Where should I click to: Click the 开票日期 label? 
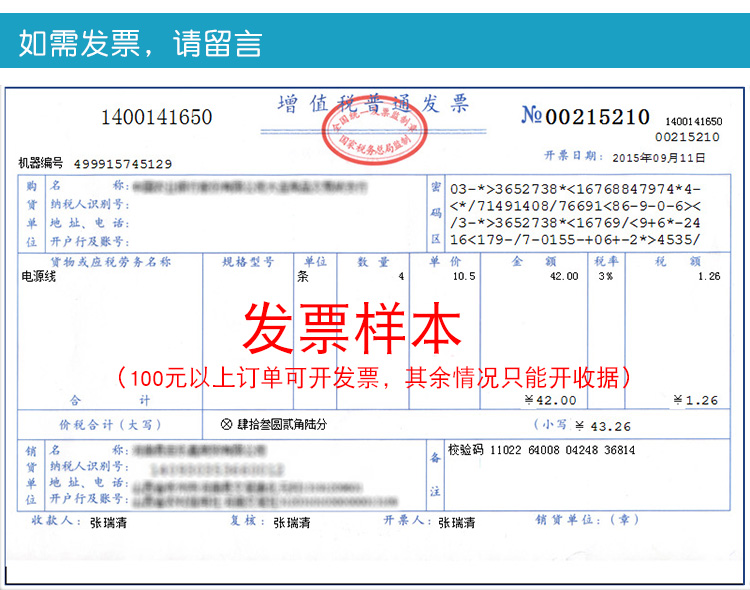click(x=574, y=156)
